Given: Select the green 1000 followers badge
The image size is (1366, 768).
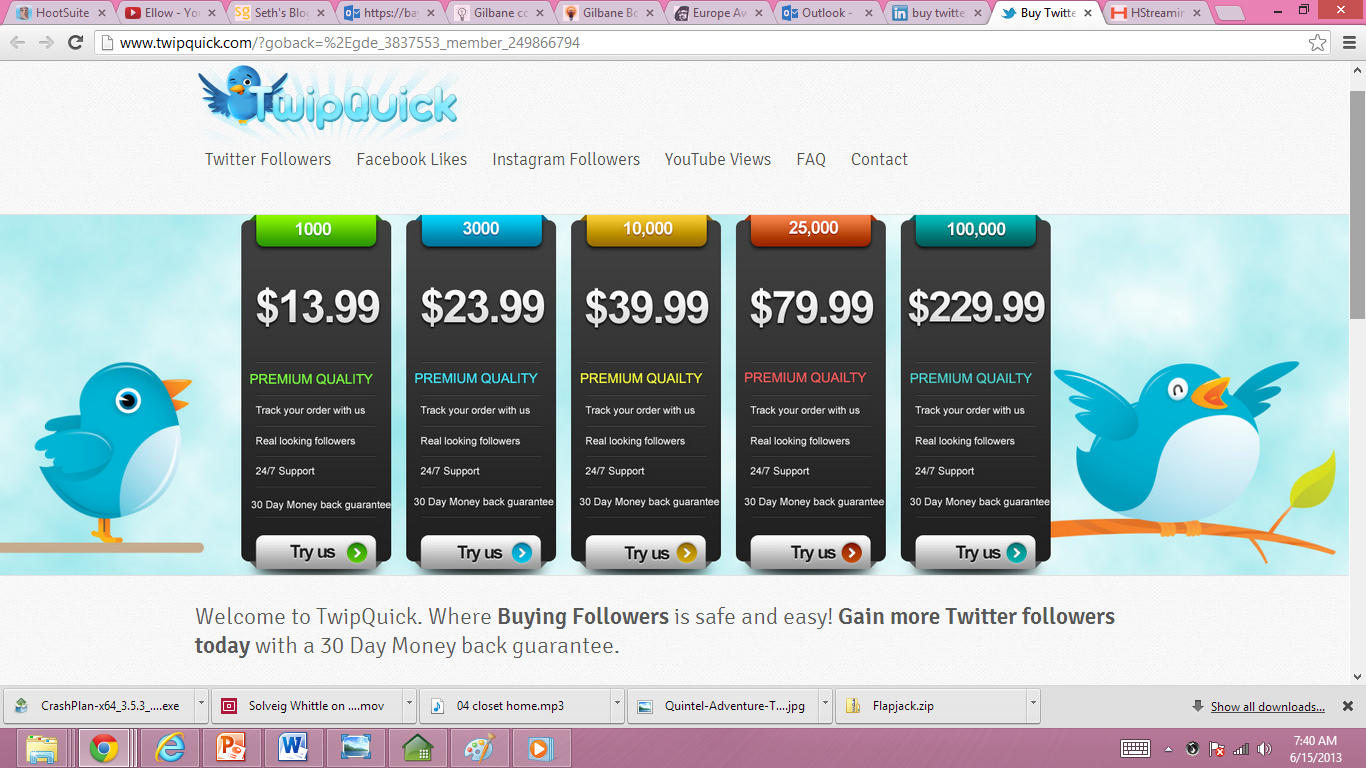Looking at the screenshot, I should point(316,230).
